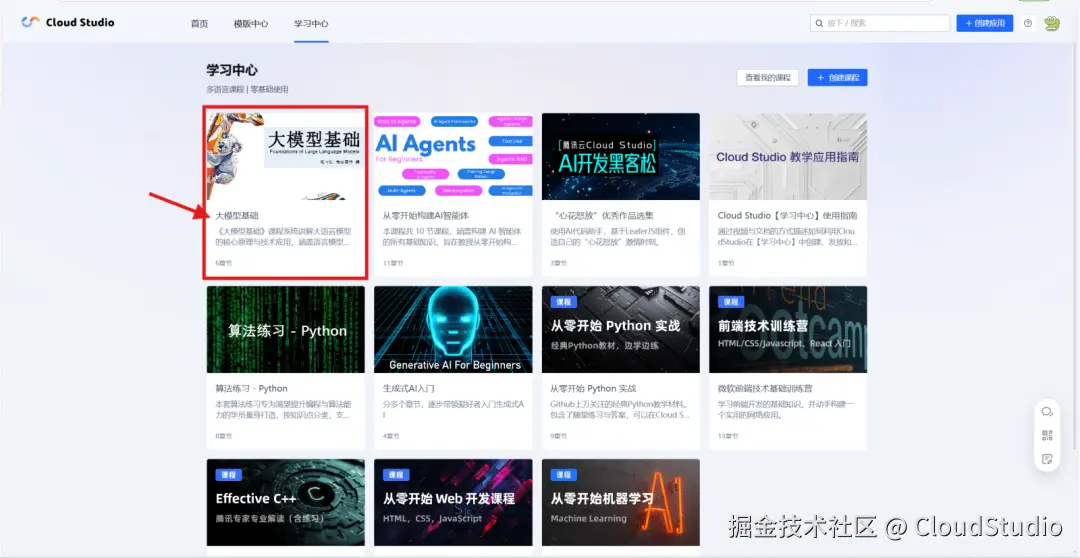The width and height of the screenshot is (1080, 558).
Task: Click 课程 badge on 前端技术训练营 card
Action: 731,302
